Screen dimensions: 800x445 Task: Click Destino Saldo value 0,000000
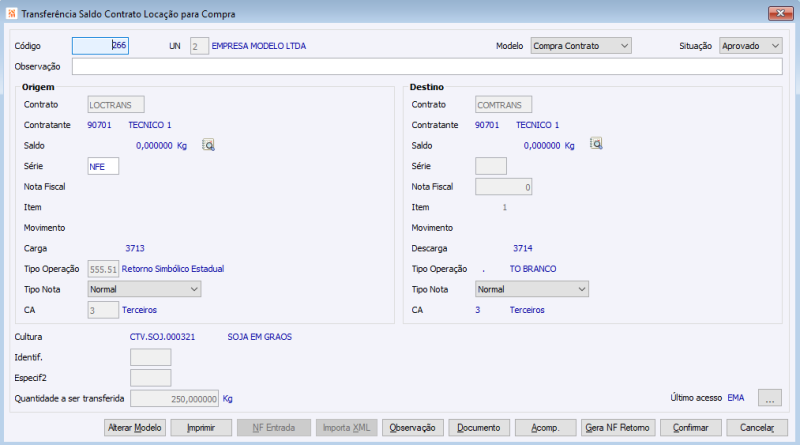tap(542, 146)
